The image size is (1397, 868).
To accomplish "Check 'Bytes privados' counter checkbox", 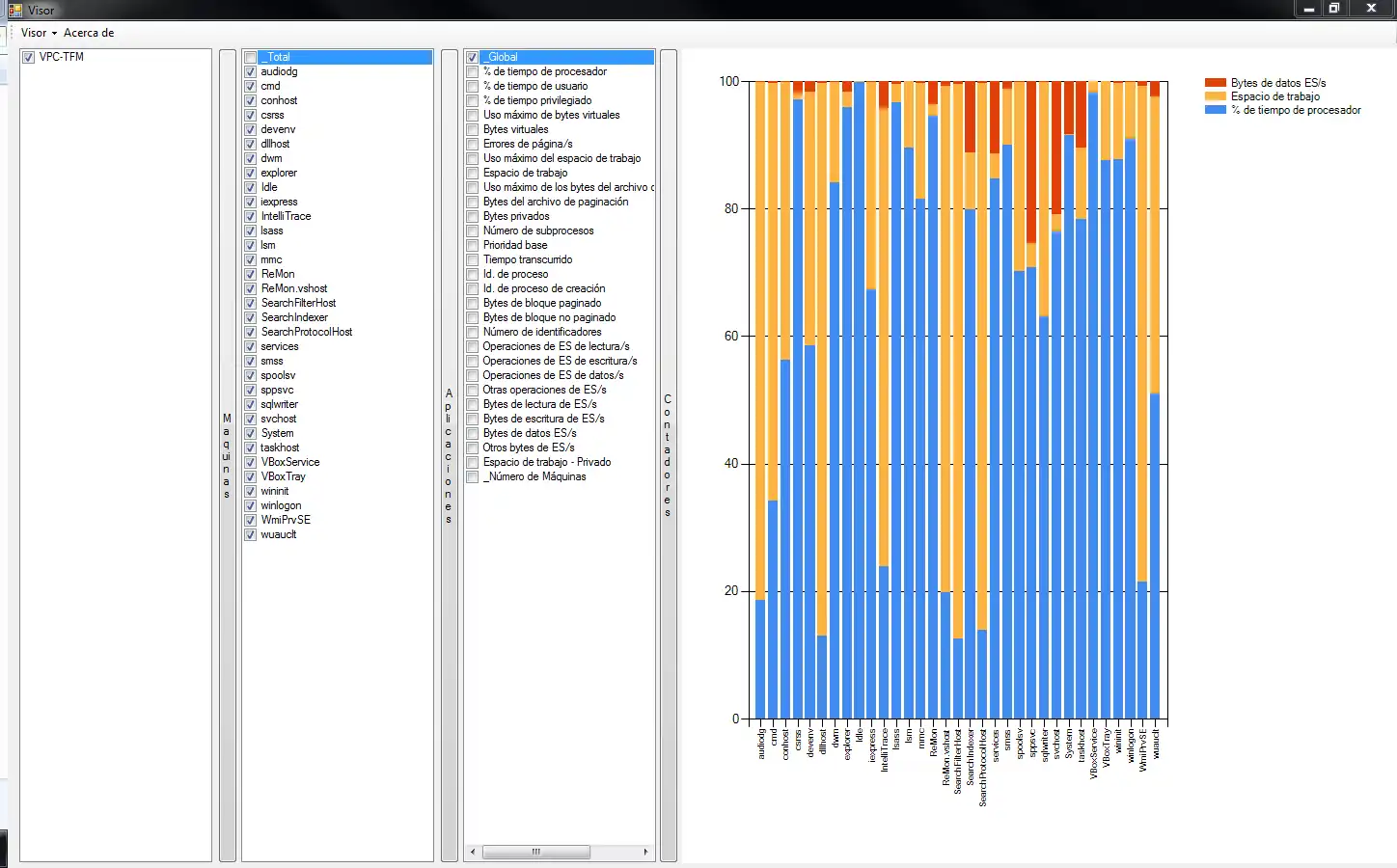I will (473, 216).
